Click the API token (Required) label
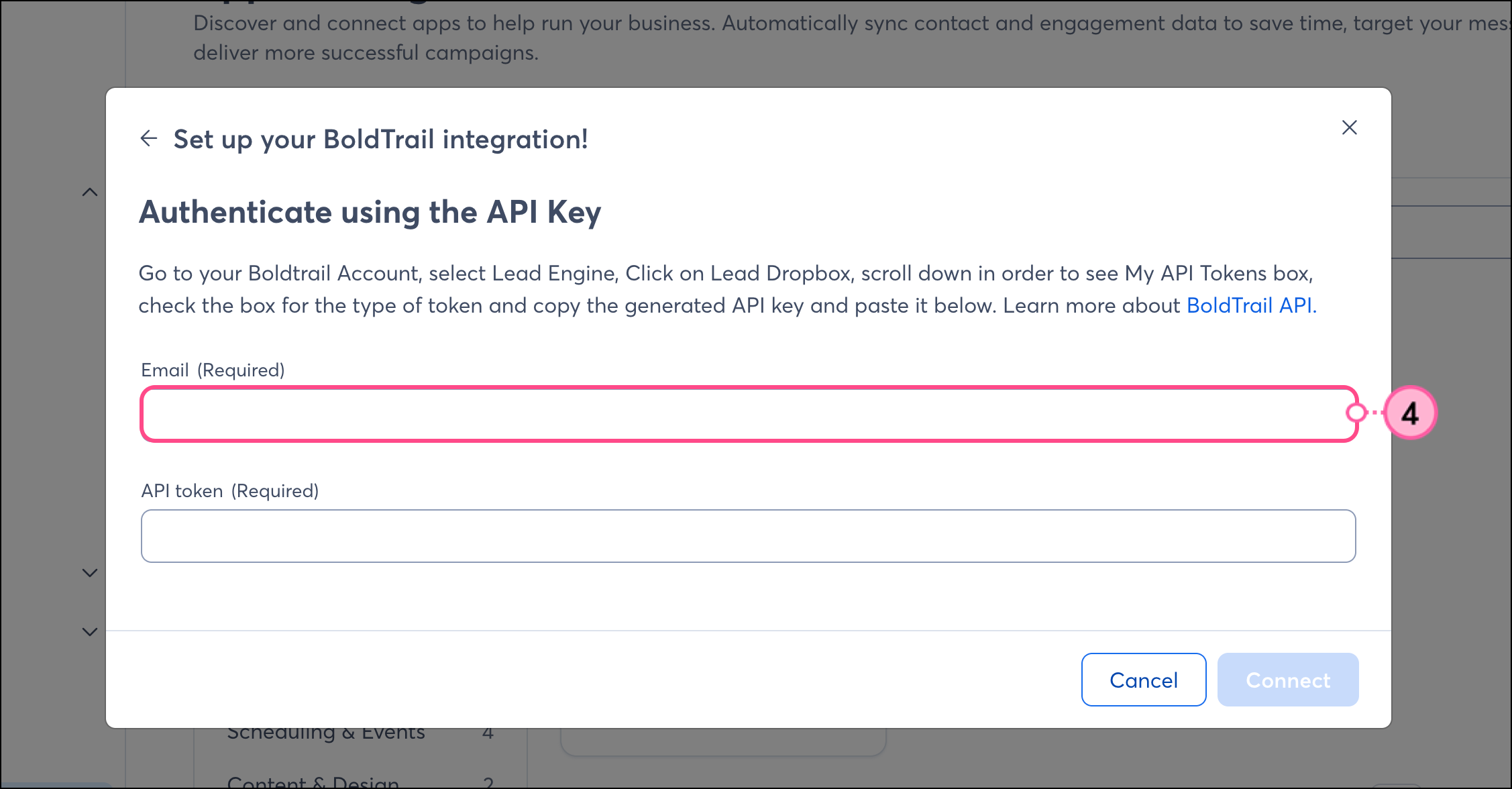1512x789 pixels. point(229,491)
